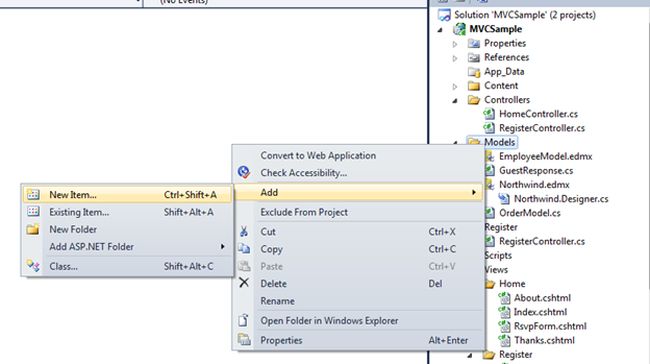Select Northwind.Designer.cs in the tree
This screenshot has width=650, height=364.
click(x=561, y=199)
